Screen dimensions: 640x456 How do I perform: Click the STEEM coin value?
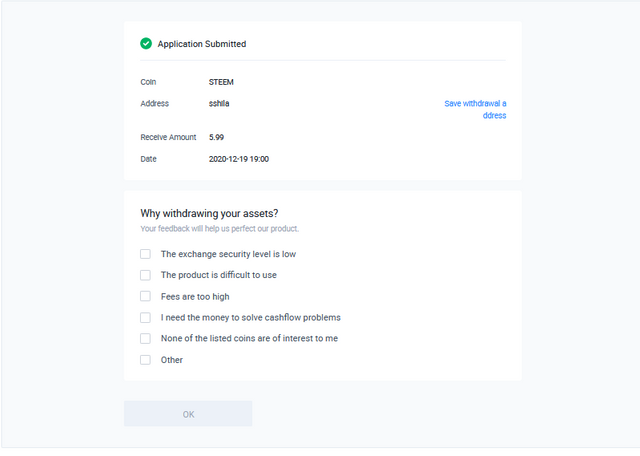[221, 82]
